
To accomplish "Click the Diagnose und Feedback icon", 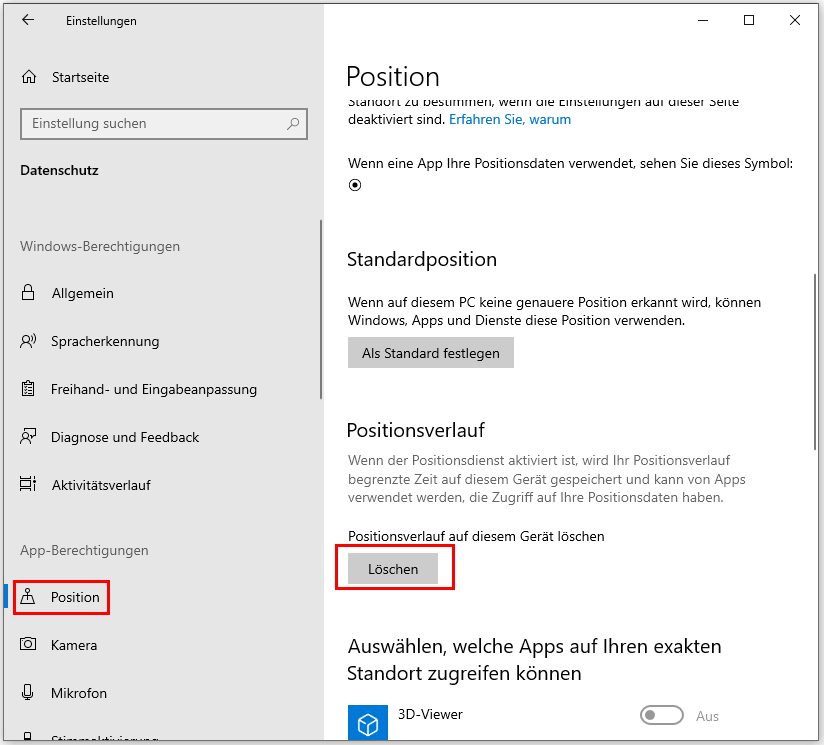I will pos(29,437).
